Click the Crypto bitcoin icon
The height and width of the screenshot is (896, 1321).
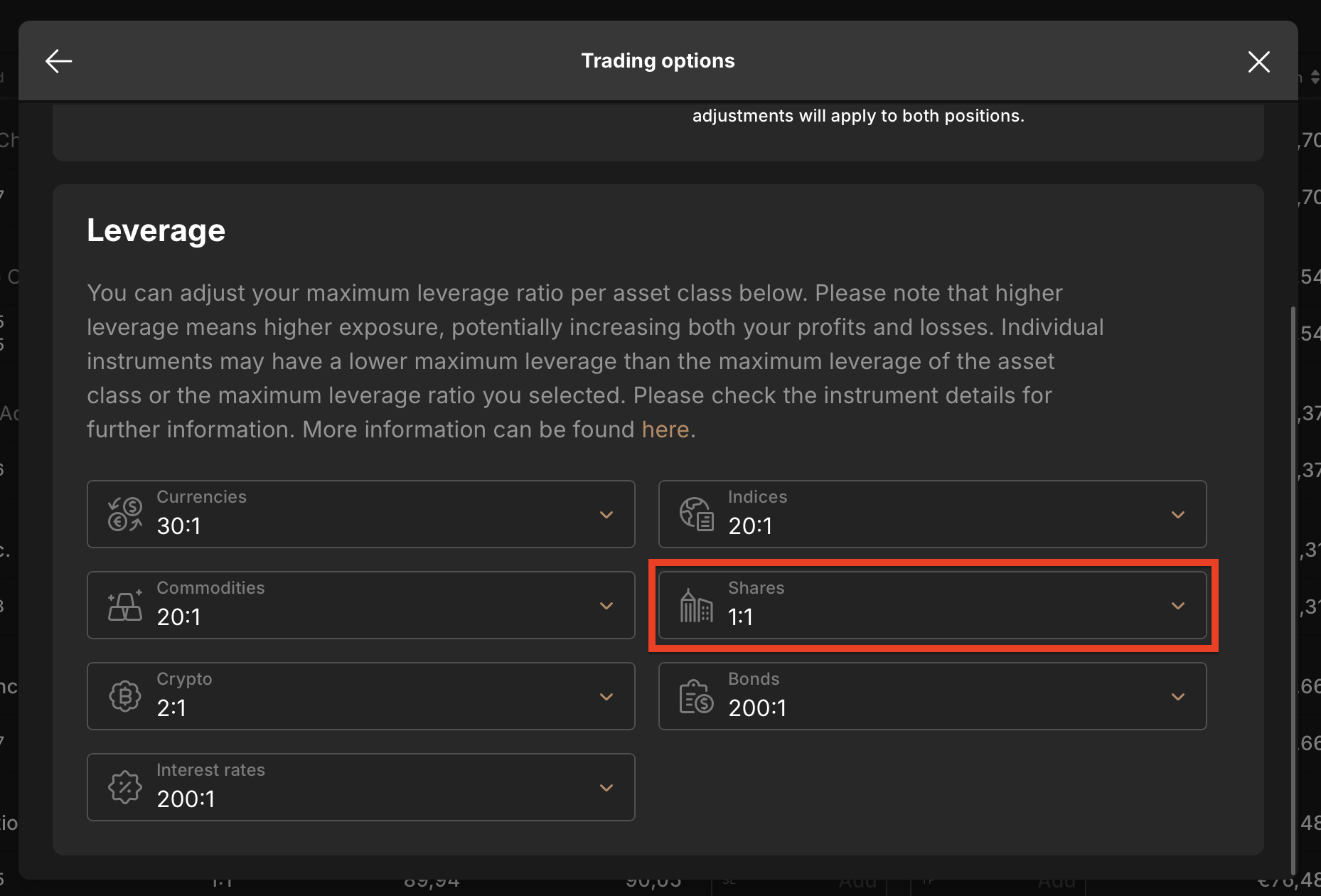coord(124,696)
